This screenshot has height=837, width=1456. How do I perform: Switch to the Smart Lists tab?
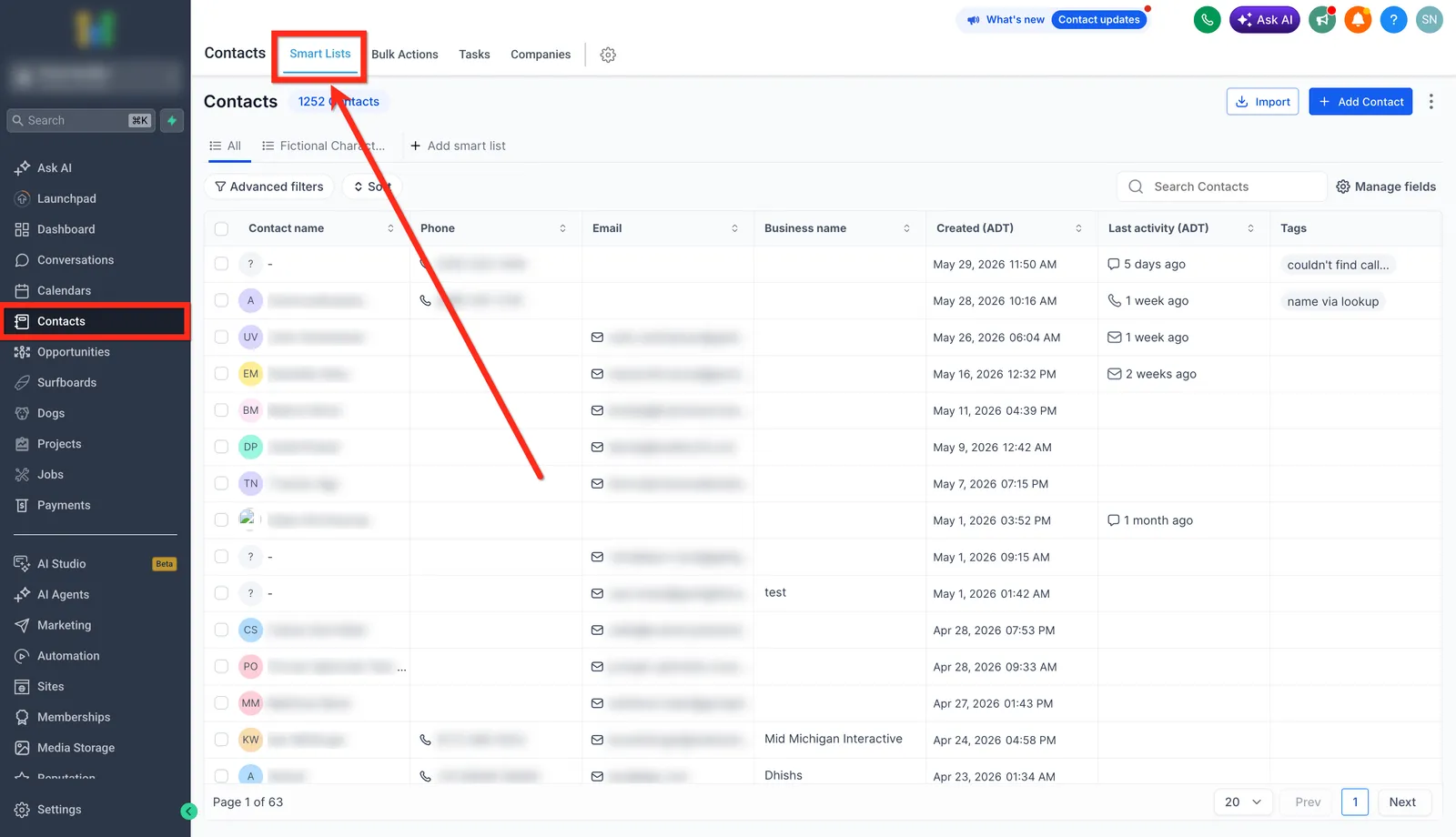(x=320, y=54)
